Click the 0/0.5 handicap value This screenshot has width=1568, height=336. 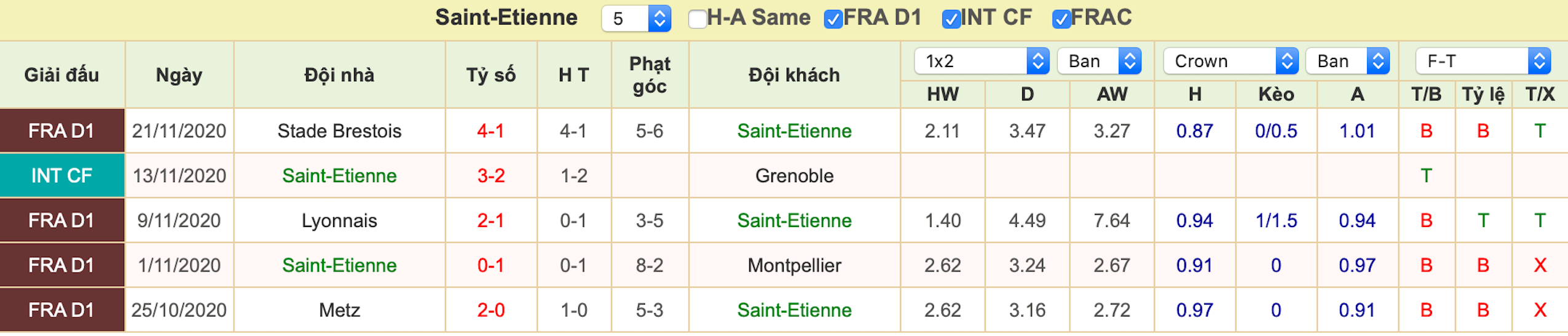[1276, 131]
